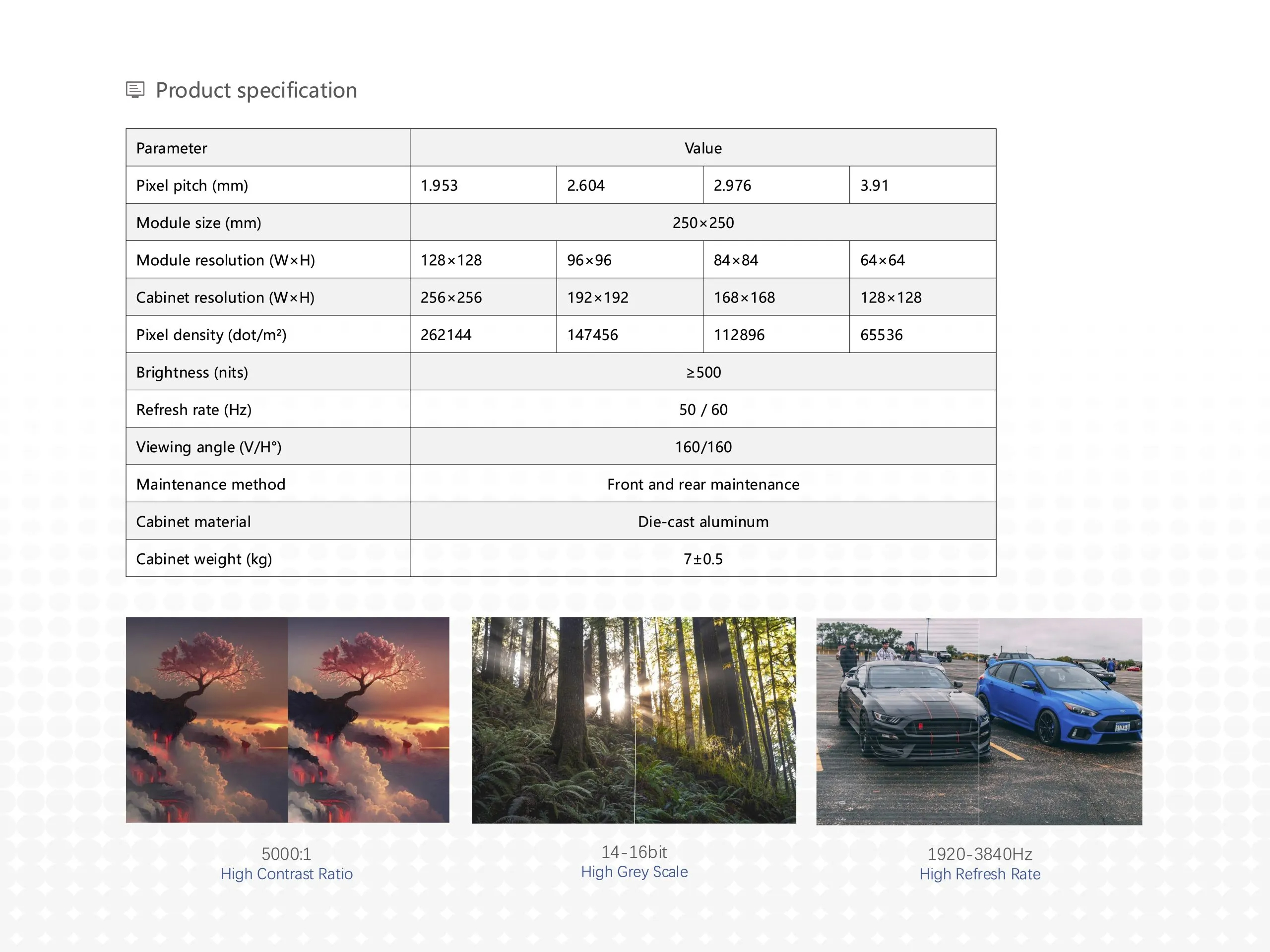
Task: Select the 192×192 cabinet resolution cell
Action: pos(598,297)
